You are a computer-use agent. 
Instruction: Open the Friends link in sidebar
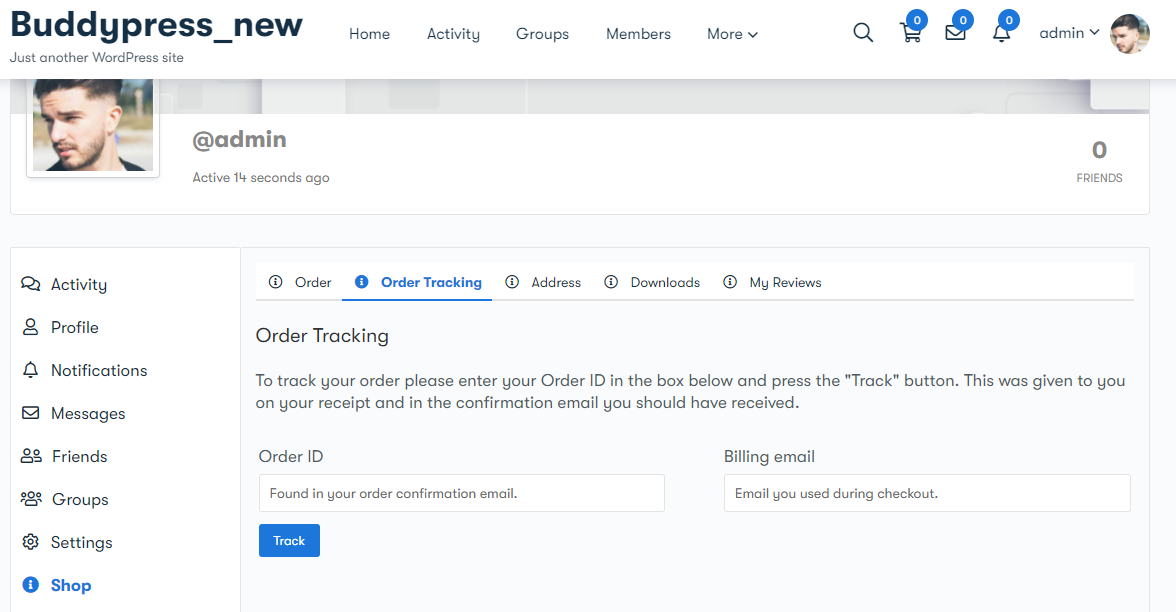click(80, 456)
